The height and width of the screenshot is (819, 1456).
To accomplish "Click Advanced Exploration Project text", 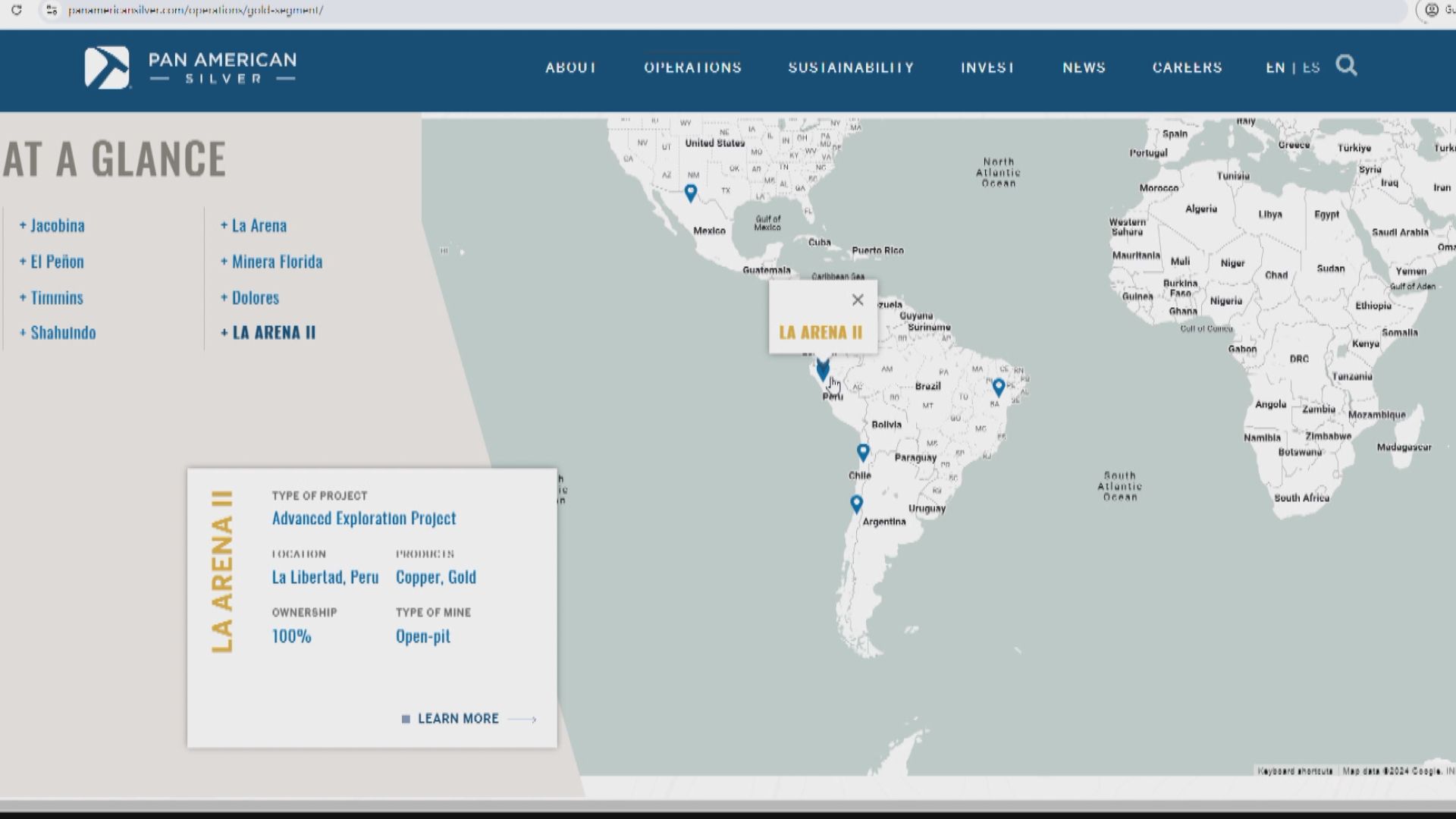I will coord(364,518).
